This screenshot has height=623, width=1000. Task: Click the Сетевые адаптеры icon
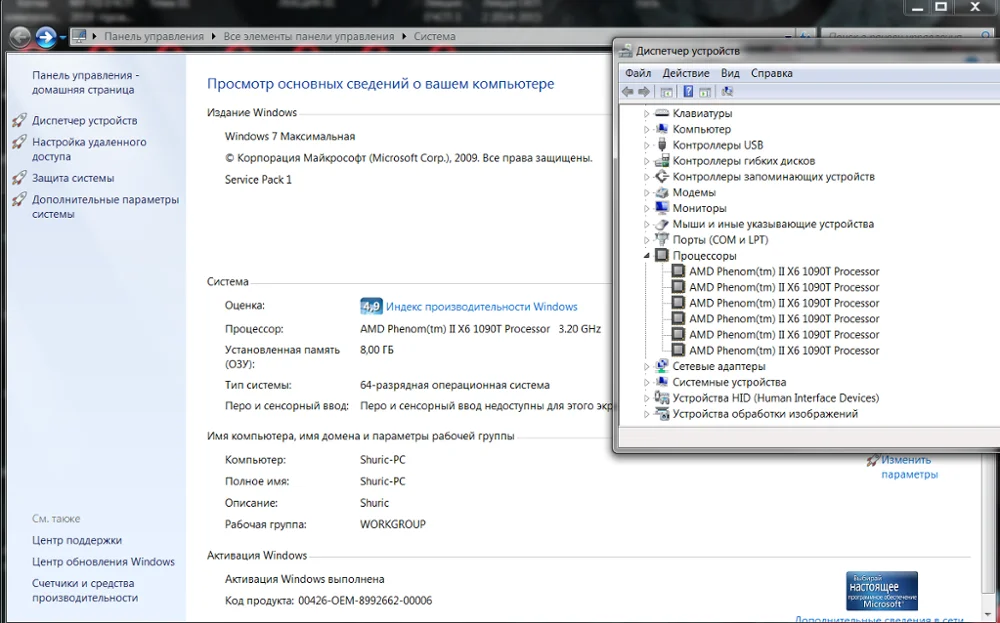click(662, 366)
